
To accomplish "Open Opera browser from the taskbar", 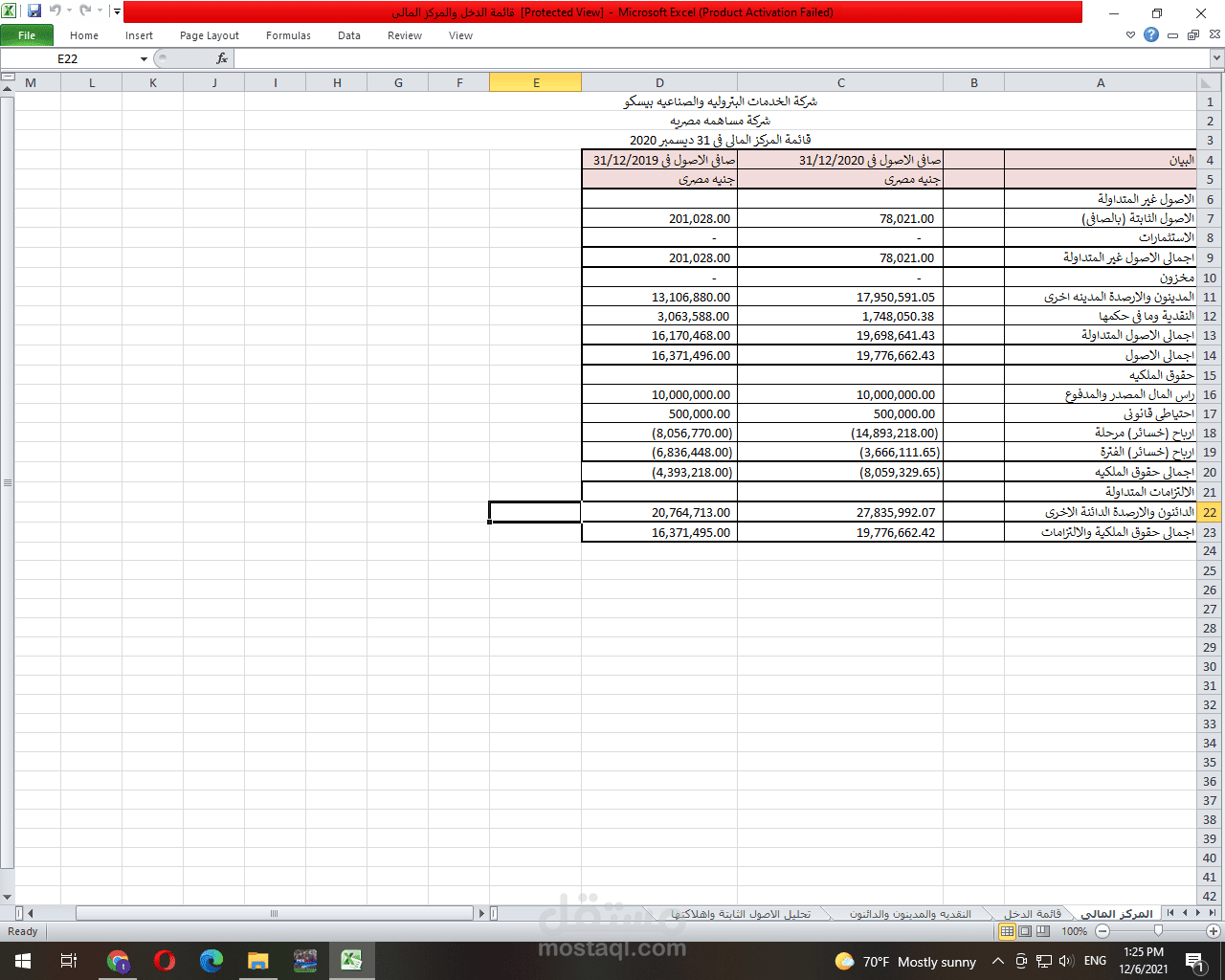I will click(165, 961).
